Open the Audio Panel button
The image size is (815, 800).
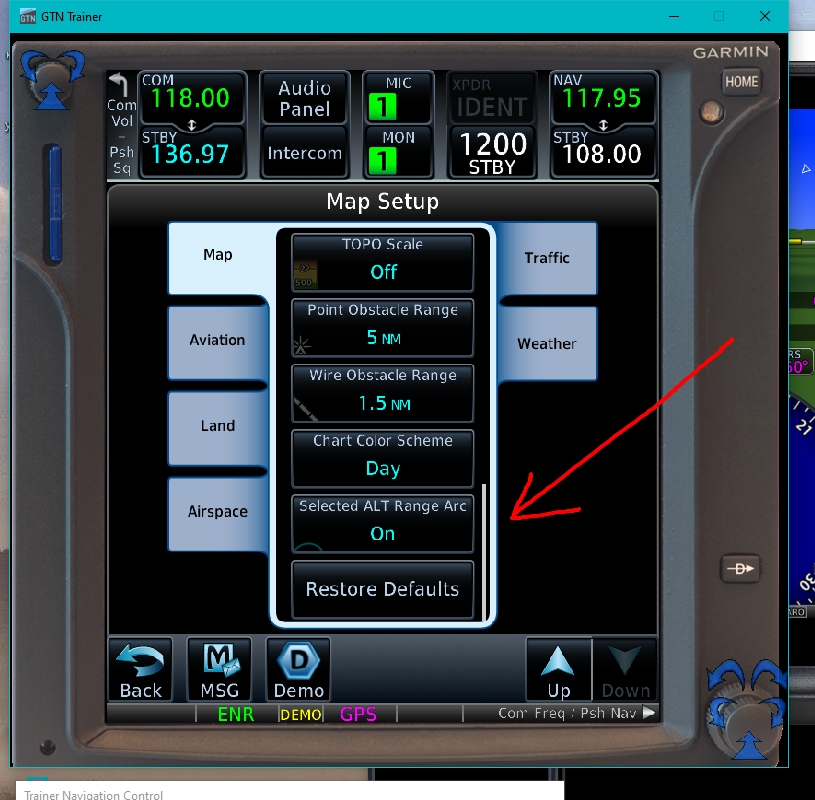click(305, 98)
